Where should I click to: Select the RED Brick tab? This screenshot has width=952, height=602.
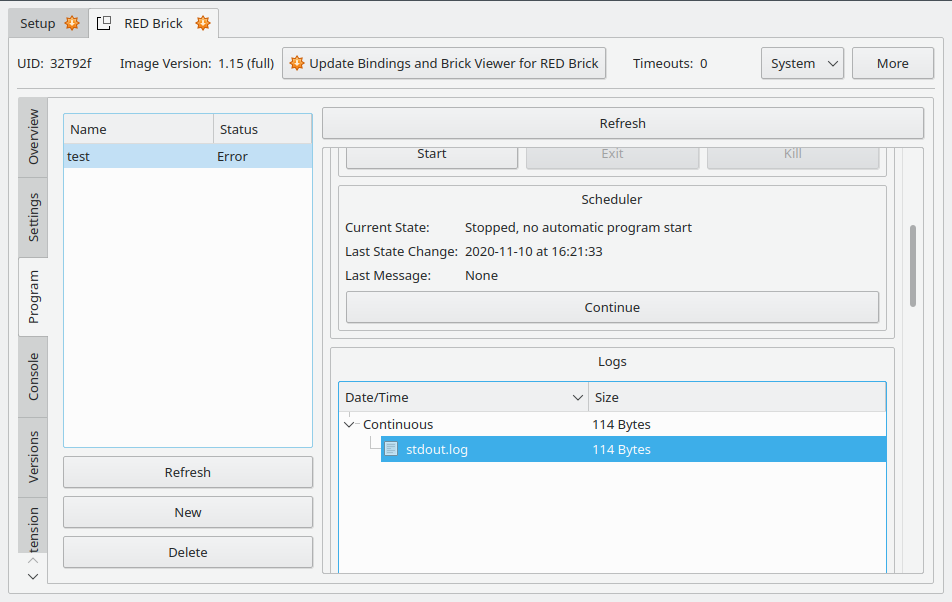pos(154,24)
